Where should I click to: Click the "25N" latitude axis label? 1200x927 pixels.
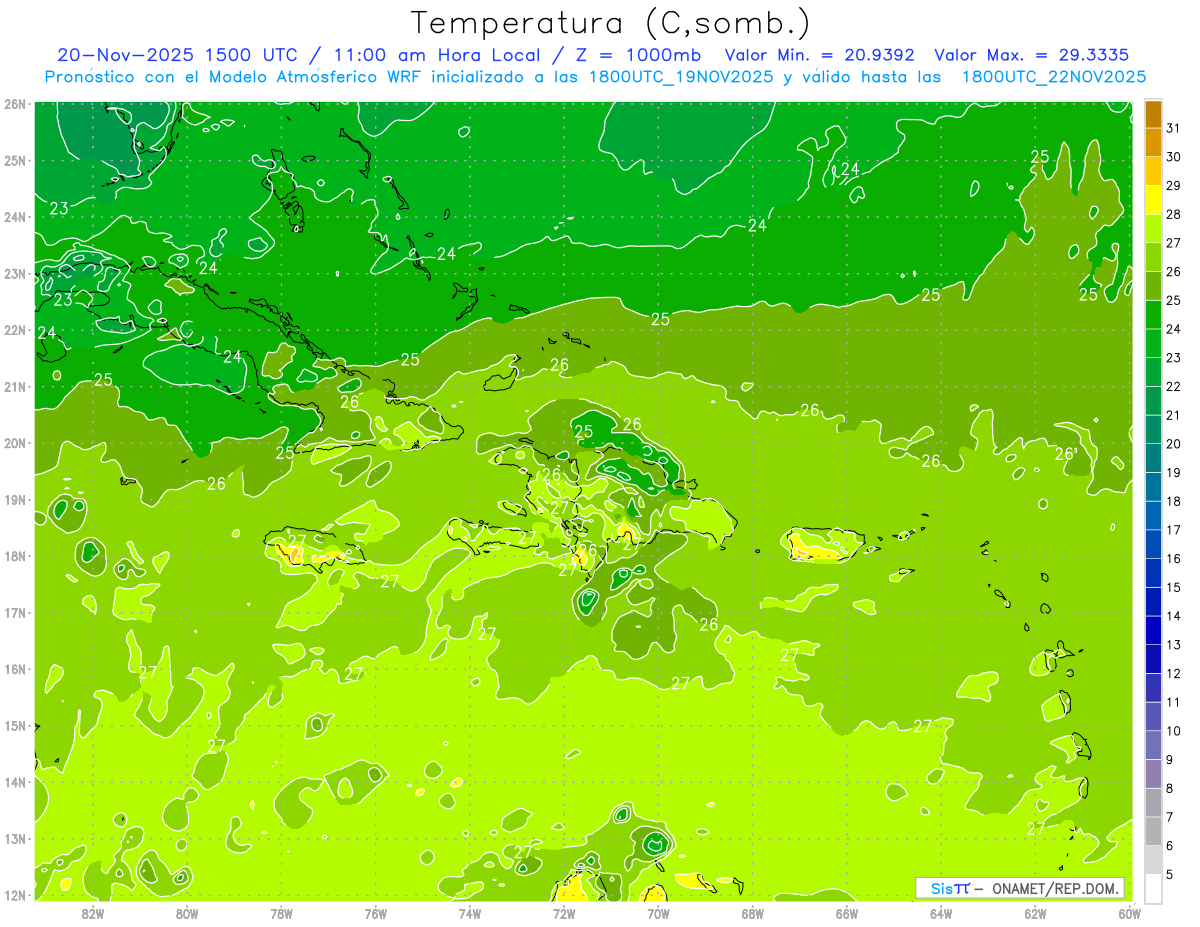[15, 160]
